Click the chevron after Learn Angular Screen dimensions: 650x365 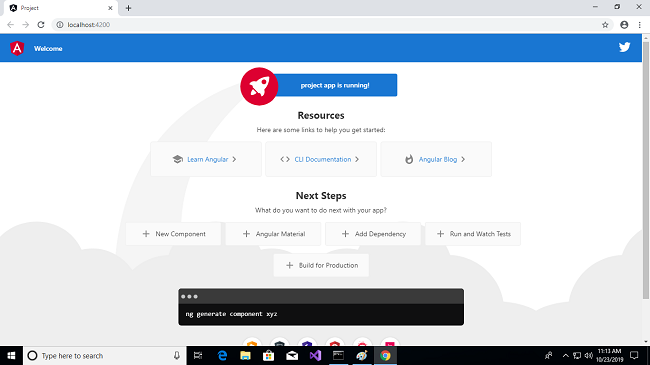[234, 159]
